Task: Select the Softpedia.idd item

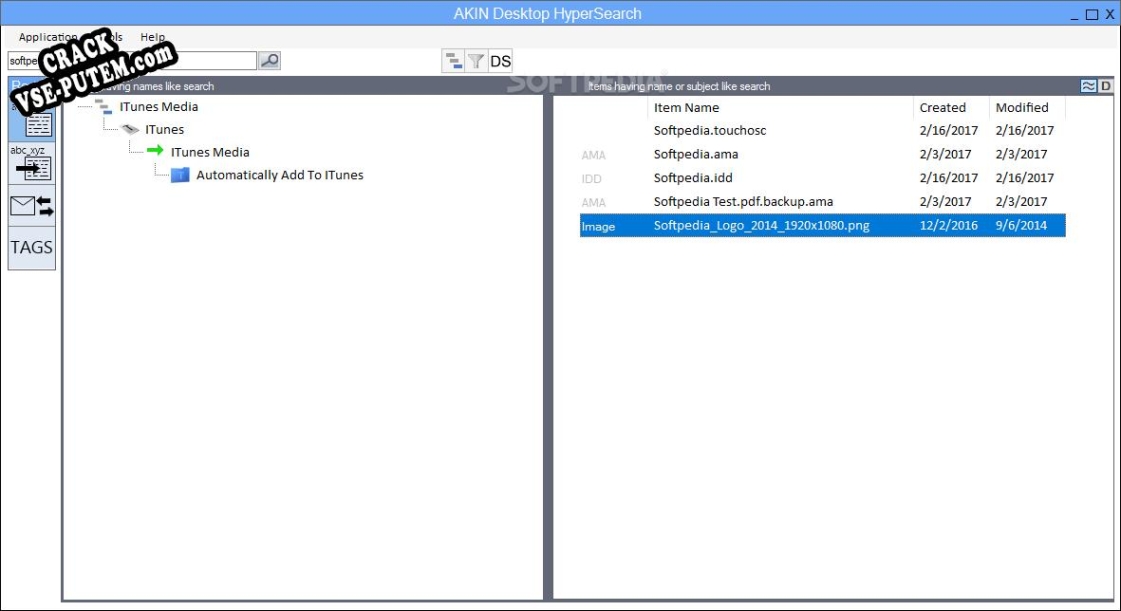Action: pyautogui.click(x=693, y=177)
